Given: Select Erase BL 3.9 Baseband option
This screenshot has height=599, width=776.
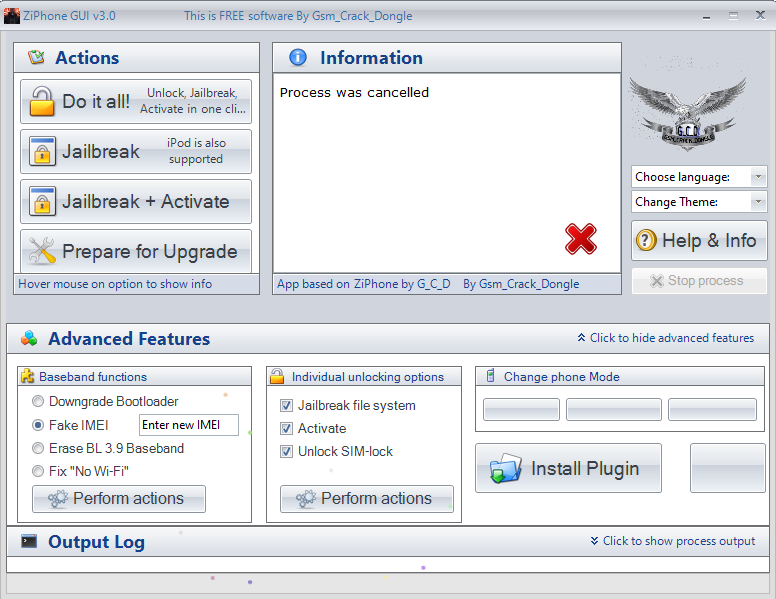Looking at the screenshot, I should (38, 449).
